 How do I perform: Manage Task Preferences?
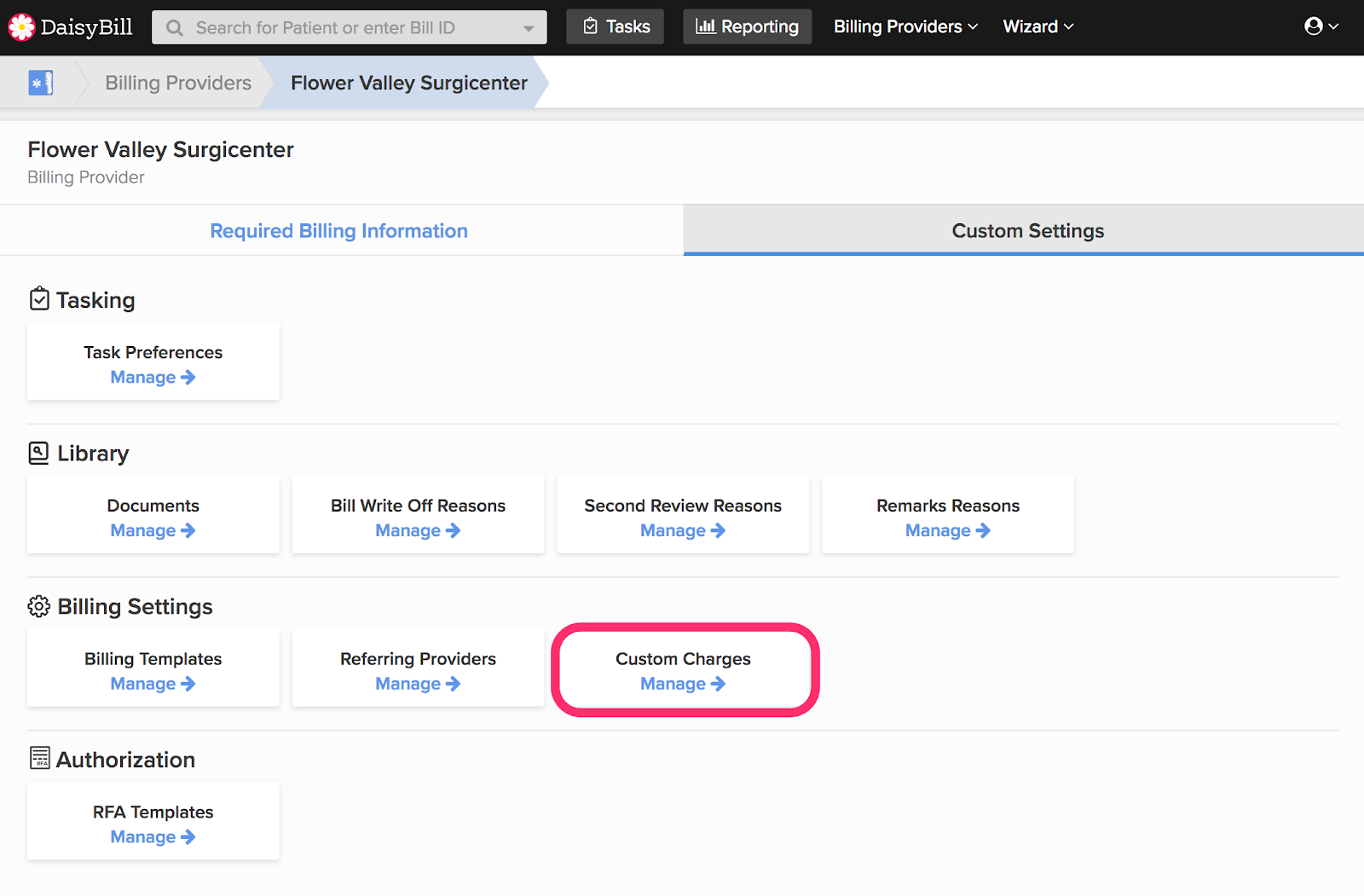tap(153, 377)
